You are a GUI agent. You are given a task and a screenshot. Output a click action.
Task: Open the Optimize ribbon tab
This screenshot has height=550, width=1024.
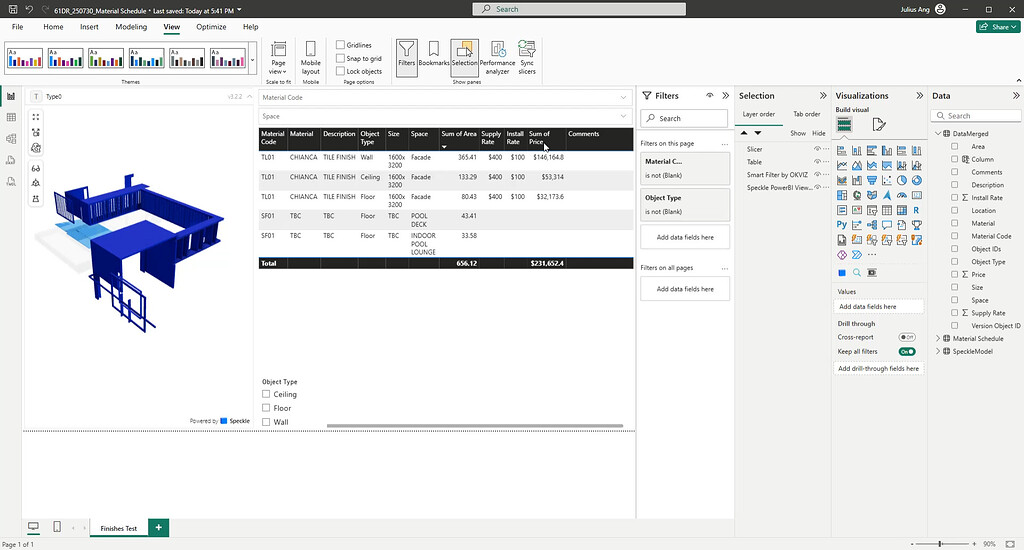pyautogui.click(x=212, y=27)
